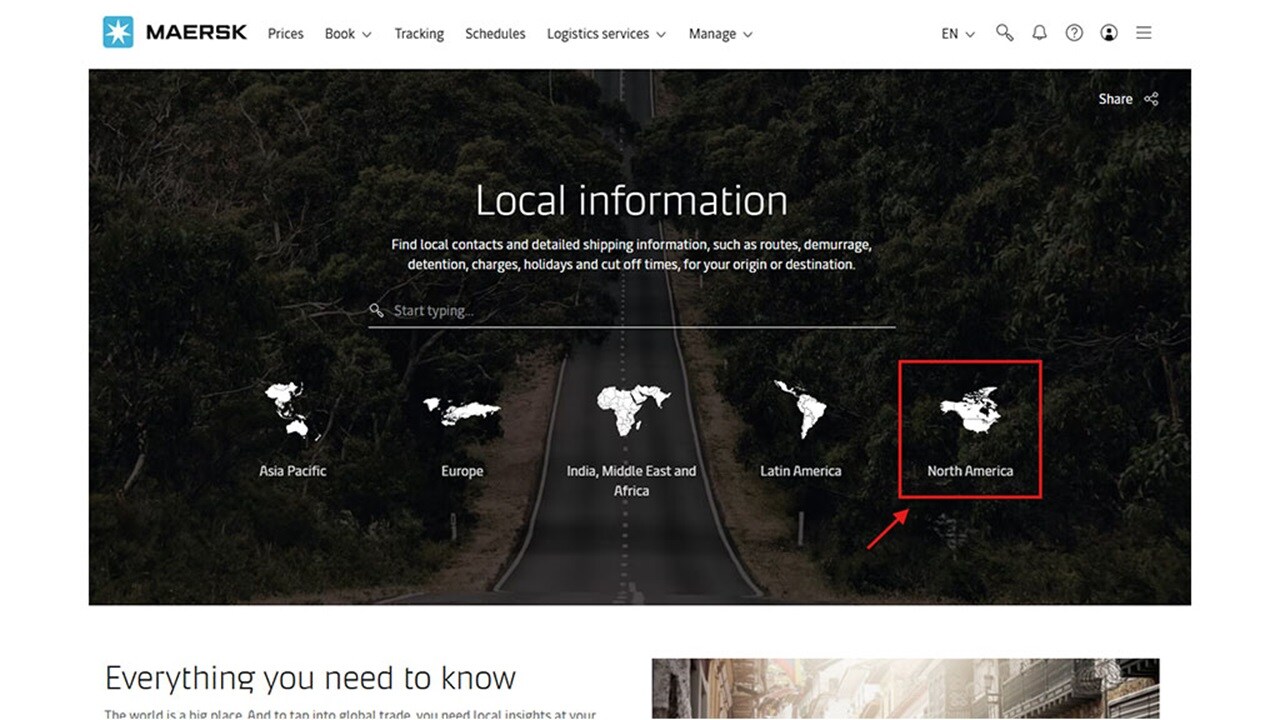Click the Maersk star logo
The height and width of the screenshot is (720, 1280).
pyautogui.click(x=118, y=33)
